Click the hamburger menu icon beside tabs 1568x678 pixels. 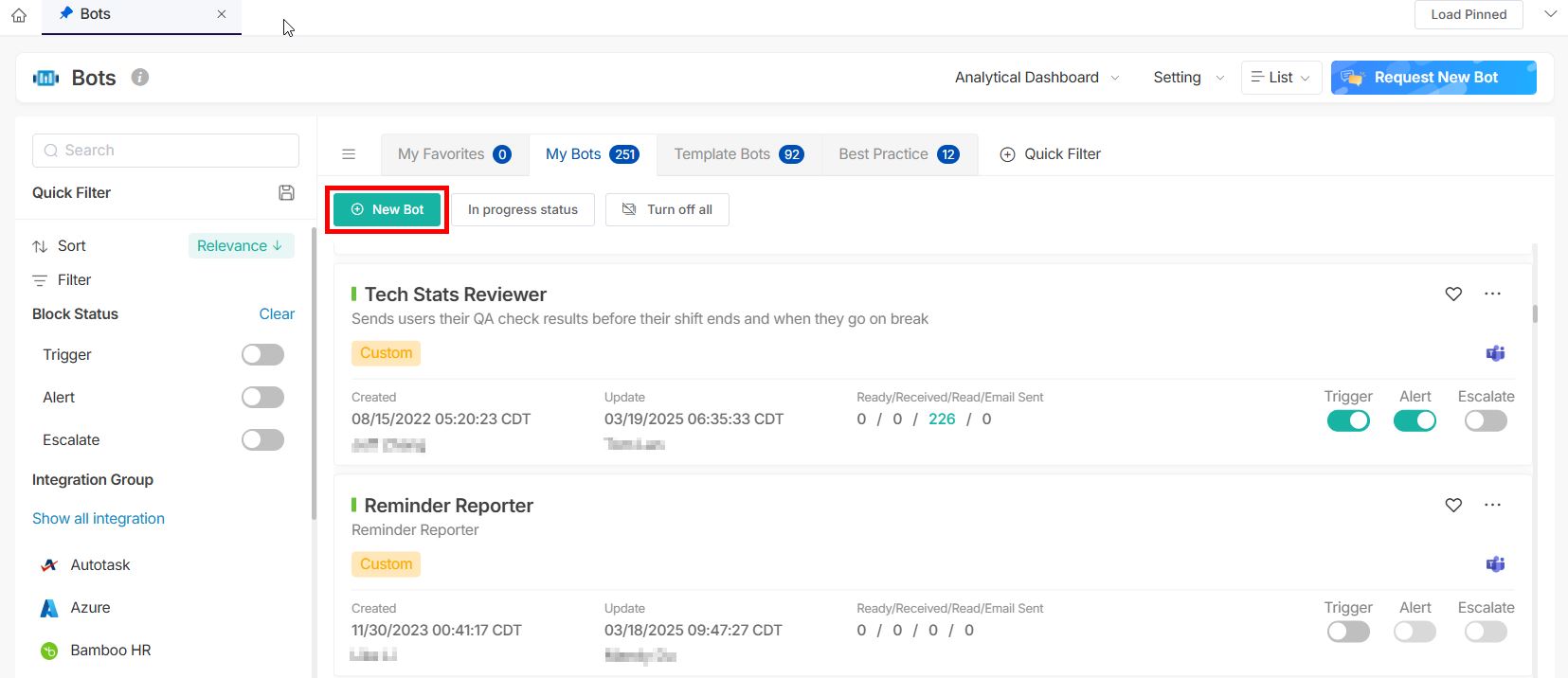[x=349, y=154]
